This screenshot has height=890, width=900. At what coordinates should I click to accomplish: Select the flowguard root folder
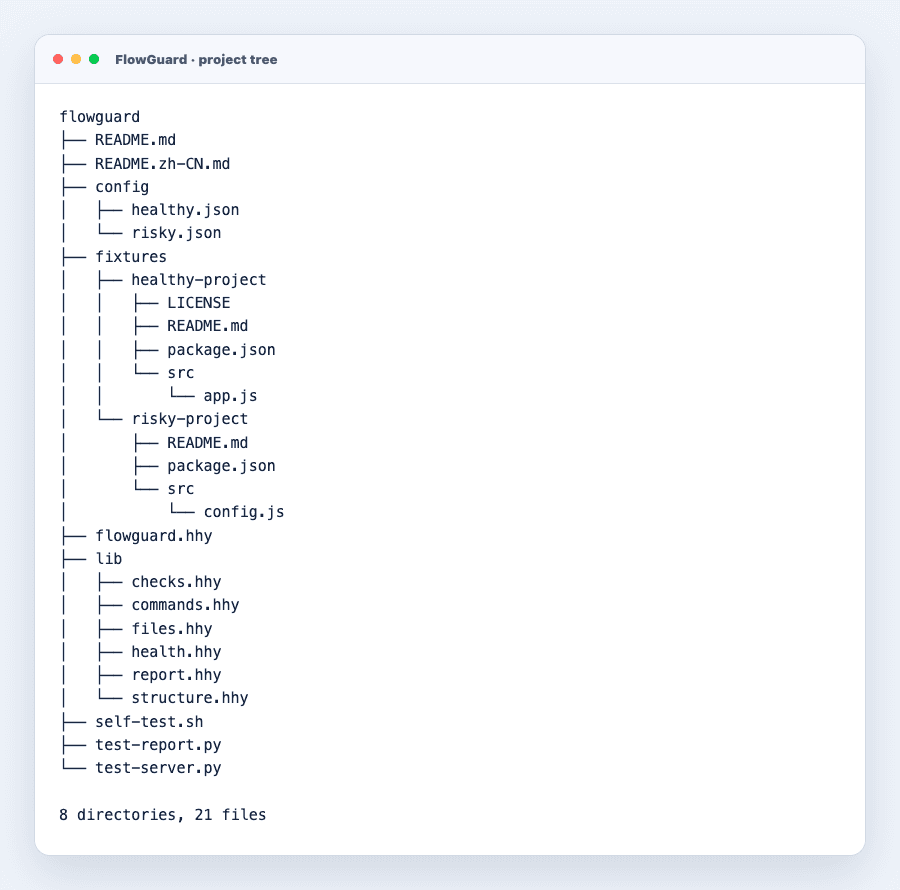pyautogui.click(x=100, y=117)
